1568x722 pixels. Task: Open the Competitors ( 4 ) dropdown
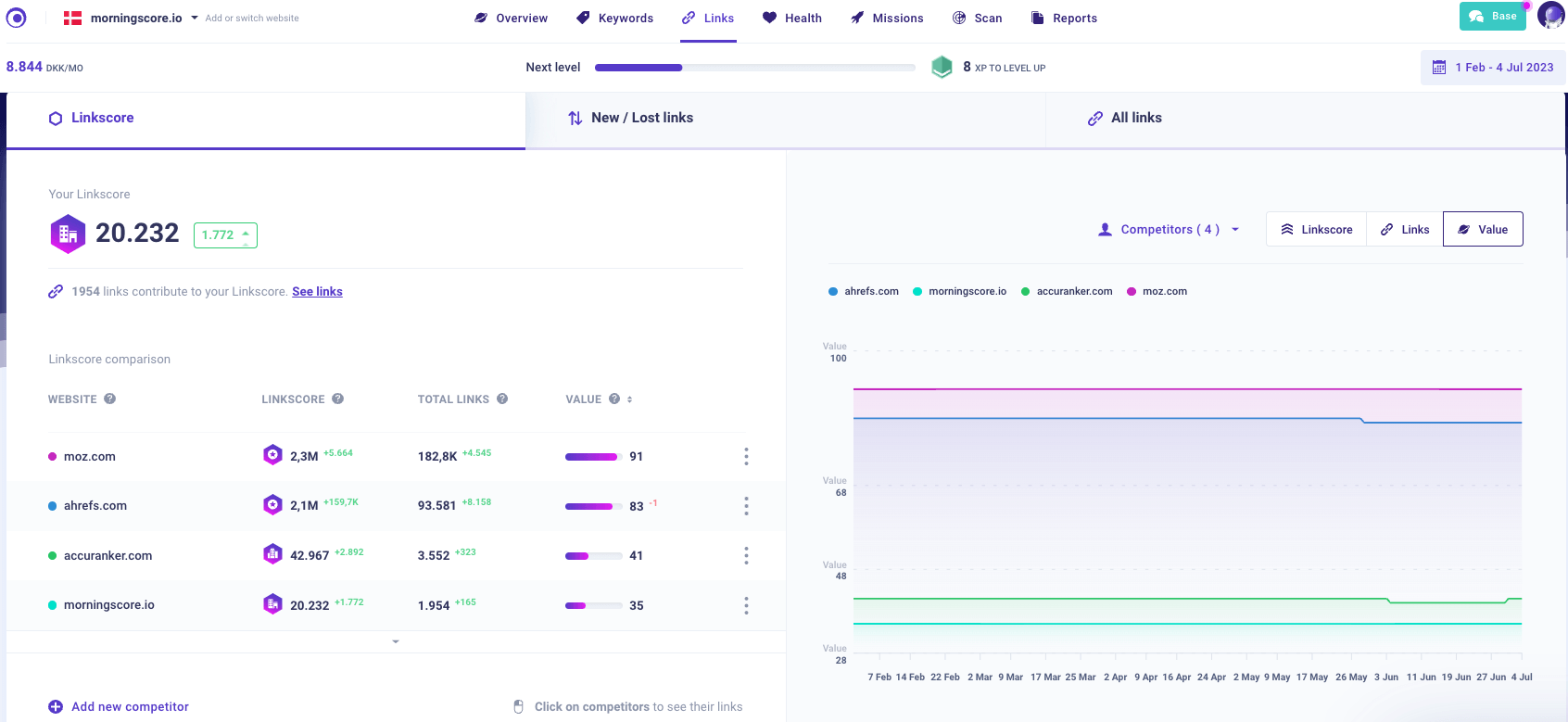click(1169, 229)
